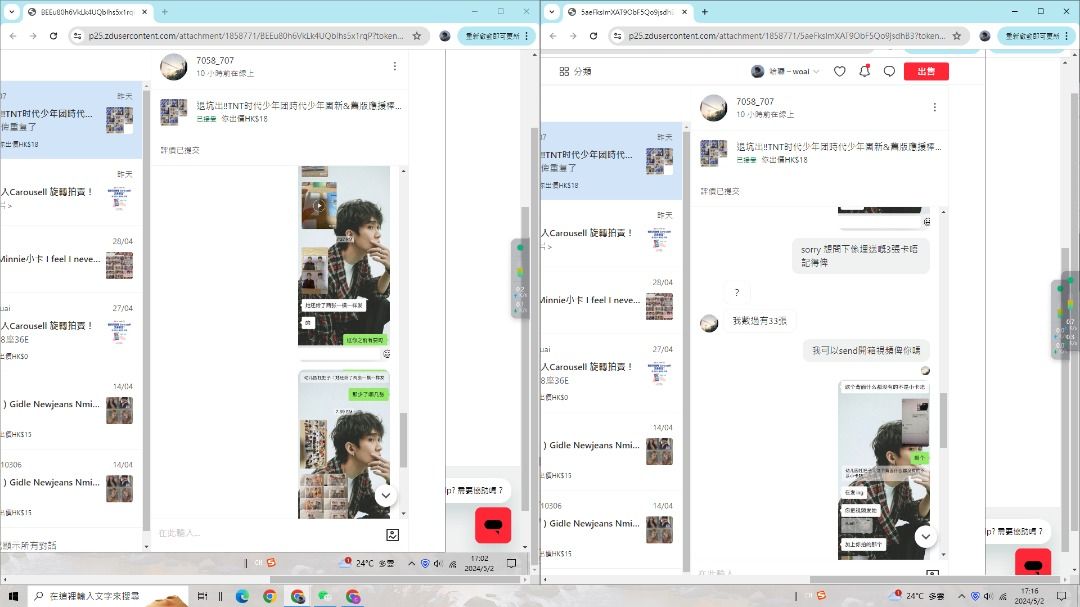Jump to latest message chevron in left chat
This screenshot has height=607, width=1080.
pyautogui.click(x=386, y=495)
